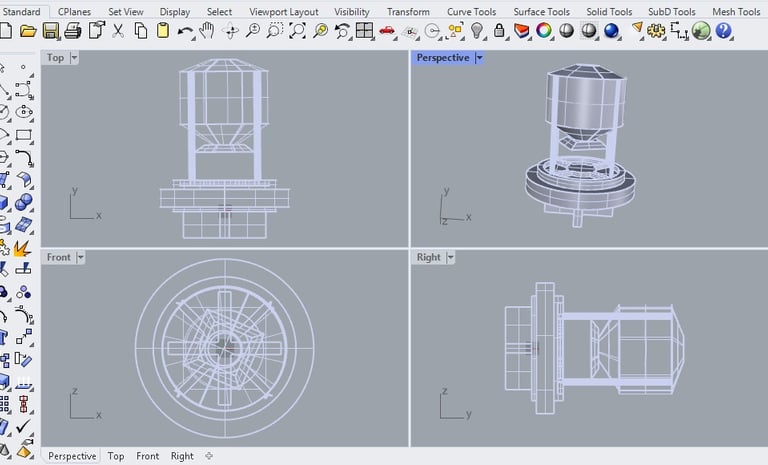Select the Ellipse tool in sidebar
Screen dimensions: 768x465
coord(24,112)
